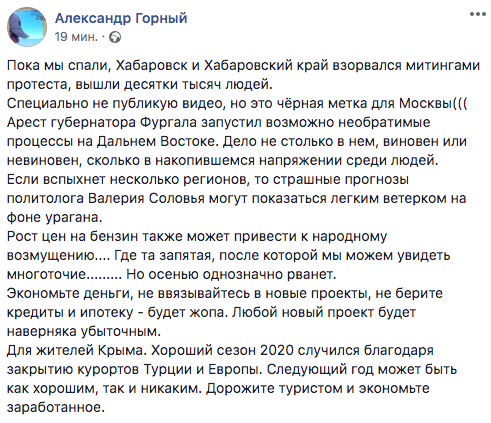Open Александр Горный's profile avatar
Screen dimensions: 491x423
coord(27,27)
